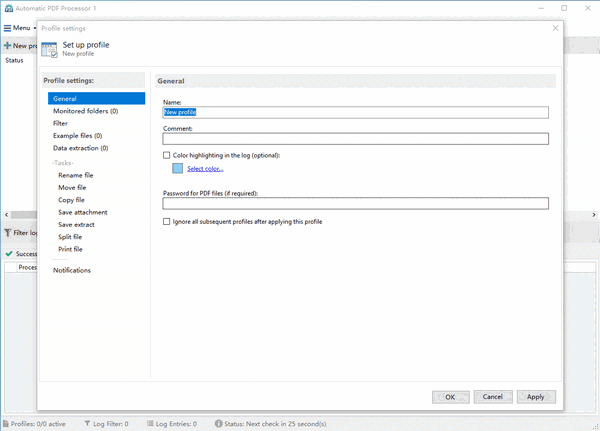Click the Select color... link

[205, 168]
